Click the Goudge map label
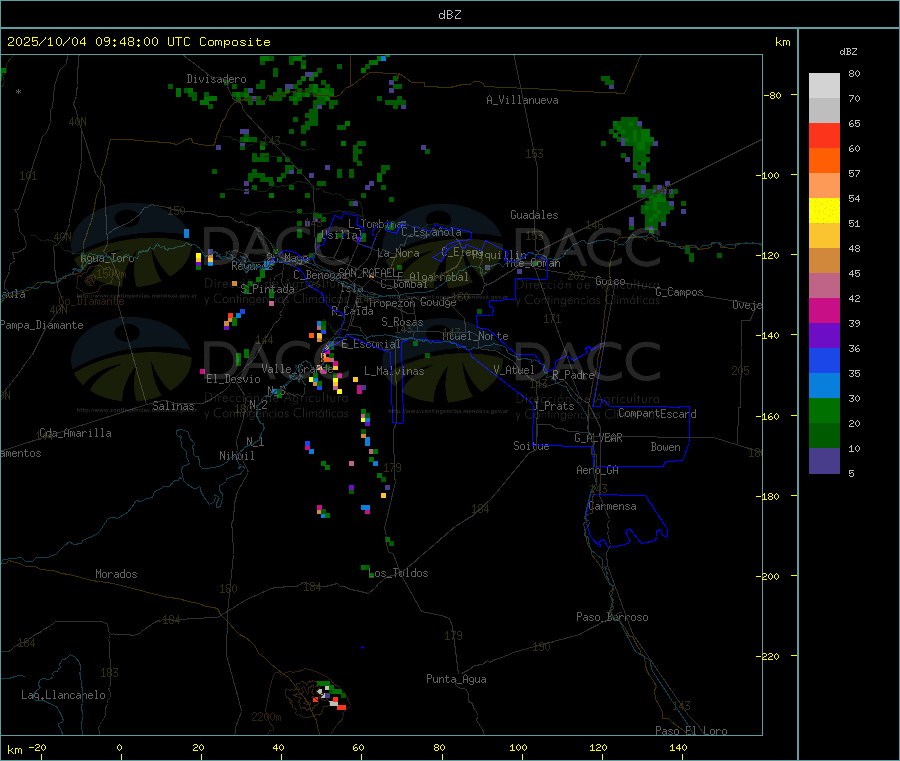 coord(438,302)
